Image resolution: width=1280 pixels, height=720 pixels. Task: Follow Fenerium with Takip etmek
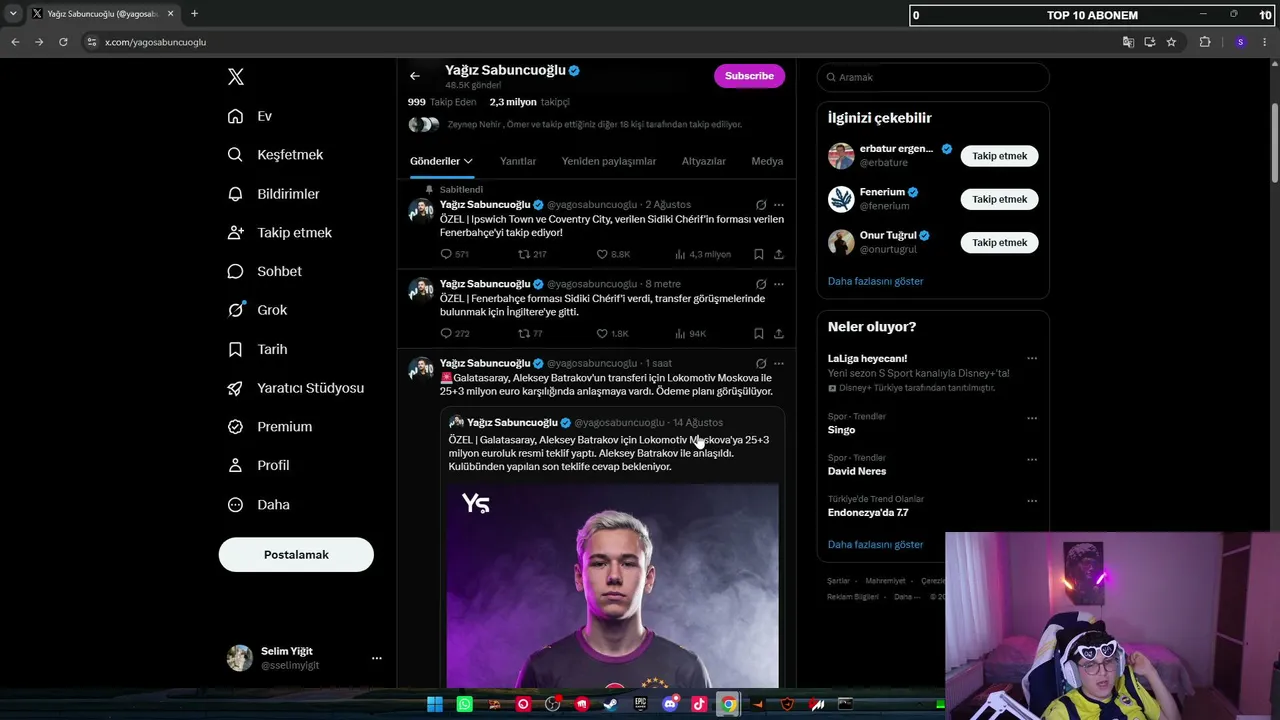point(999,199)
